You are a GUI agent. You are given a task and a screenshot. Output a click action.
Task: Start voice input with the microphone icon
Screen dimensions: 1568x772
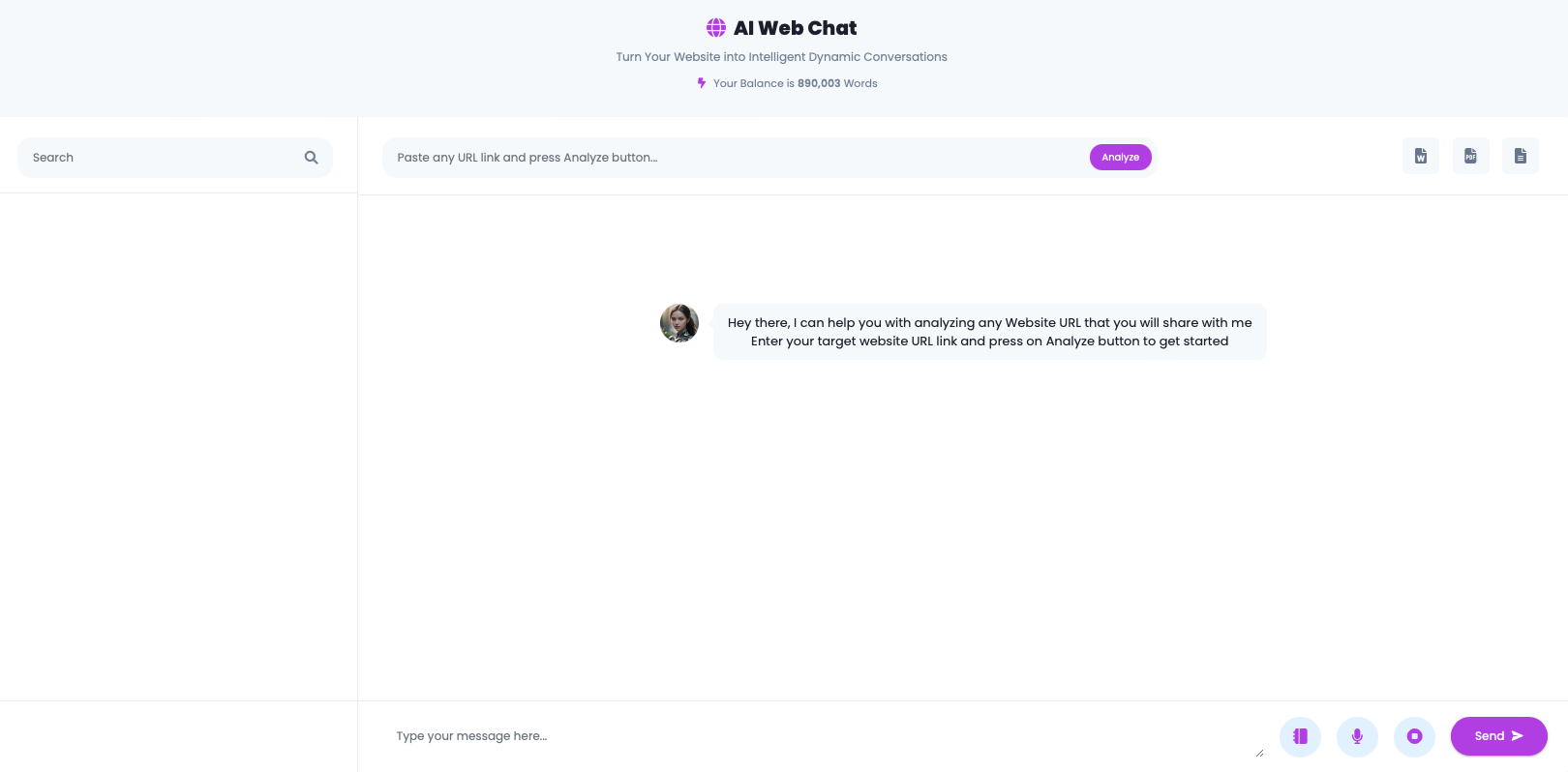click(x=1357, y=736)
